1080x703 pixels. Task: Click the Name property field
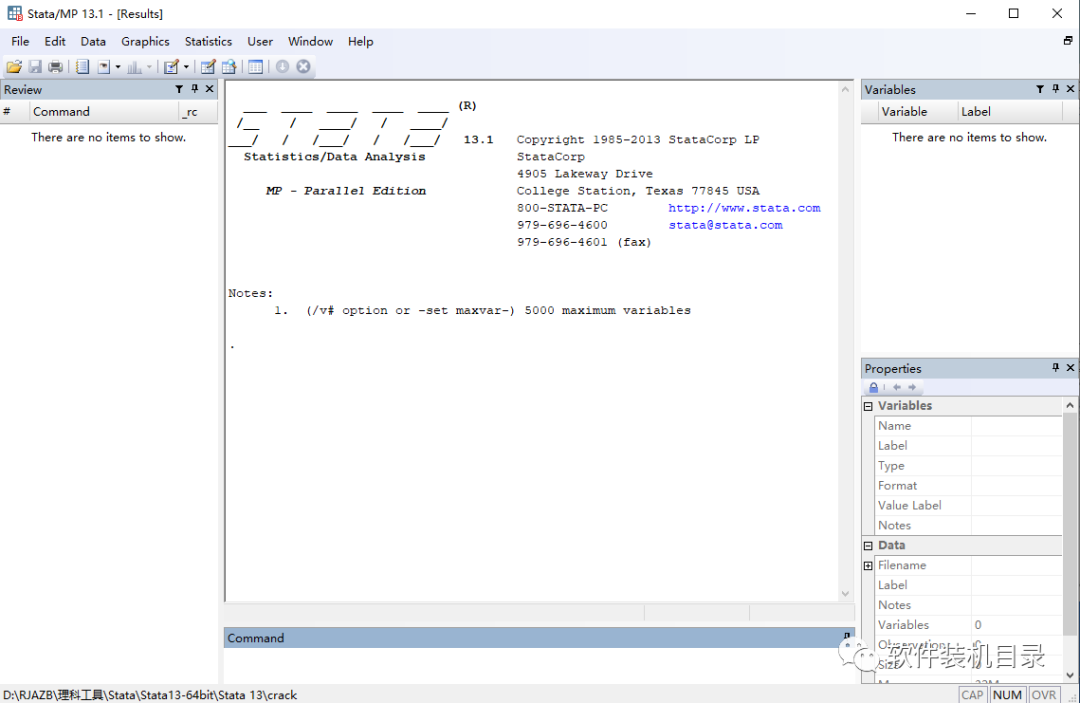coord(1017,426)
